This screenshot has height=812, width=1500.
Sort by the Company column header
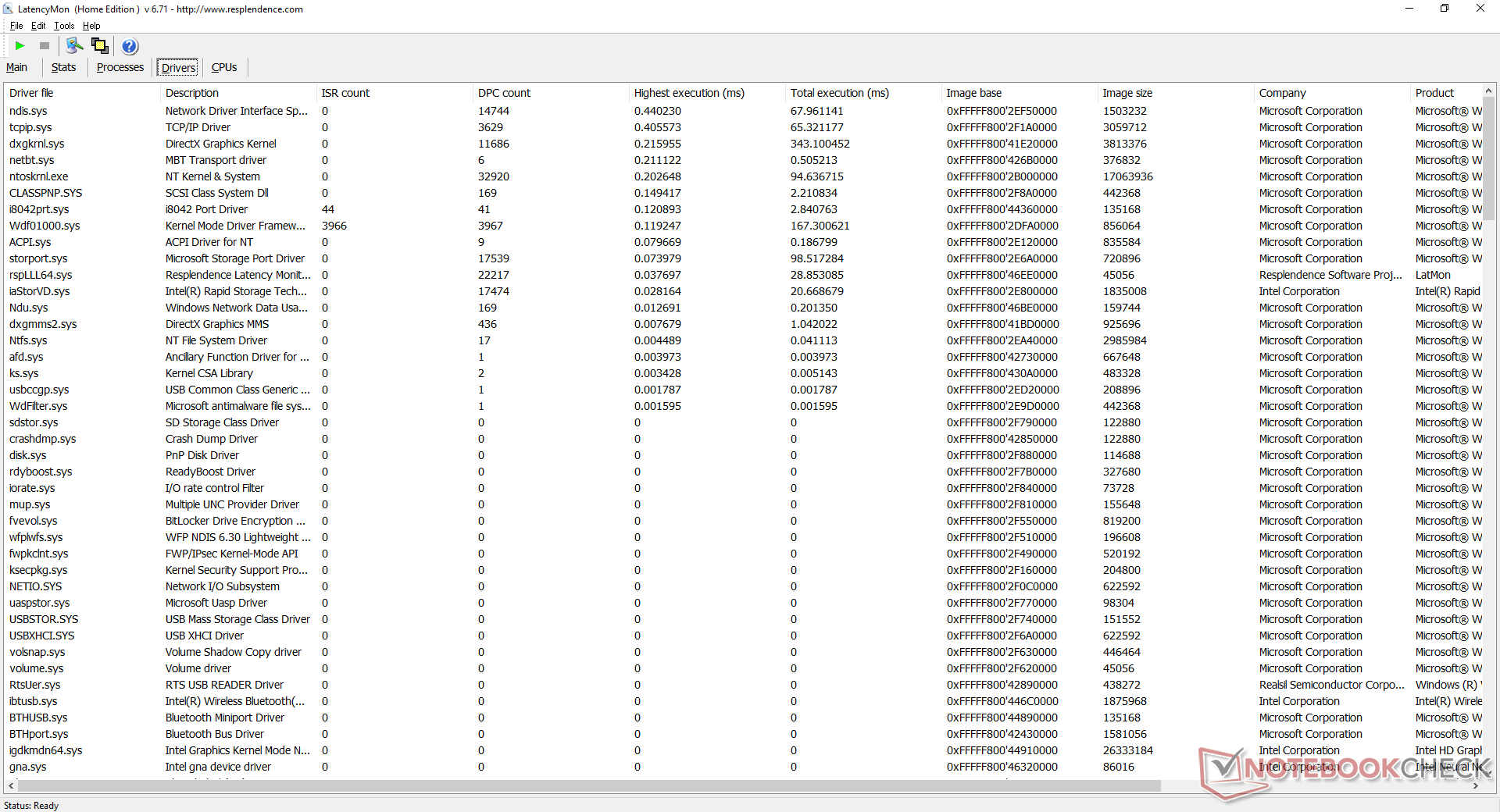click(1332, 93)
